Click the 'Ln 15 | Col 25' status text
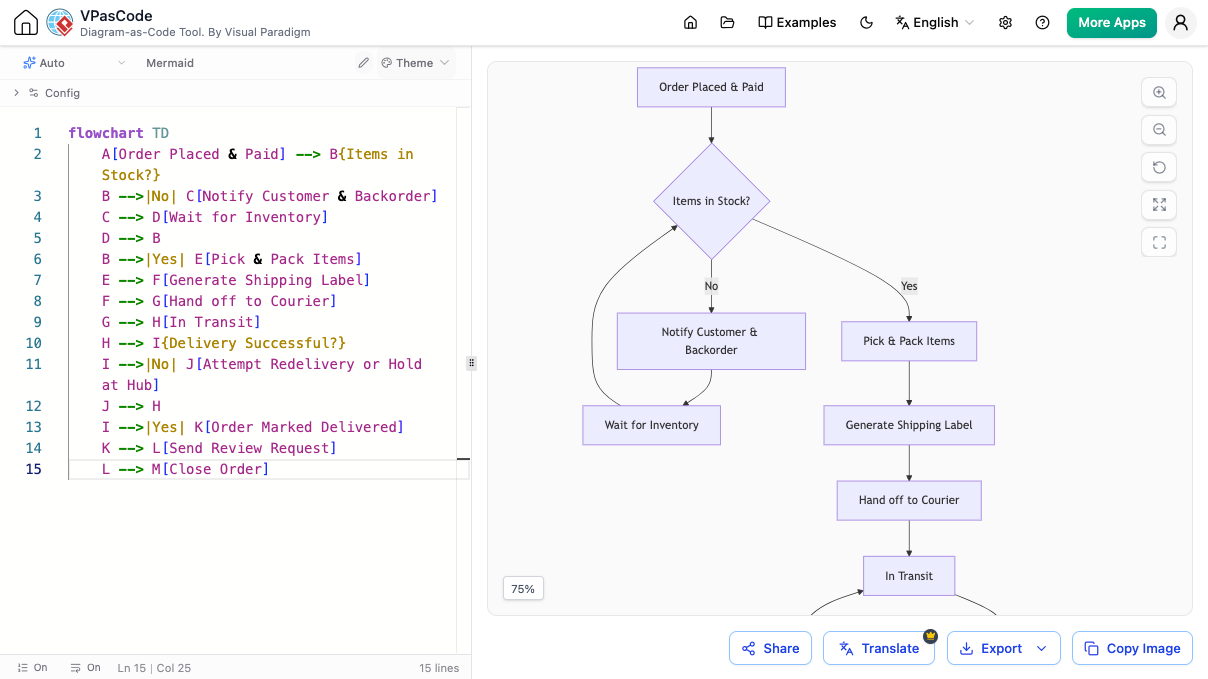Screen dimensions: 1208x679 point(154,667)
